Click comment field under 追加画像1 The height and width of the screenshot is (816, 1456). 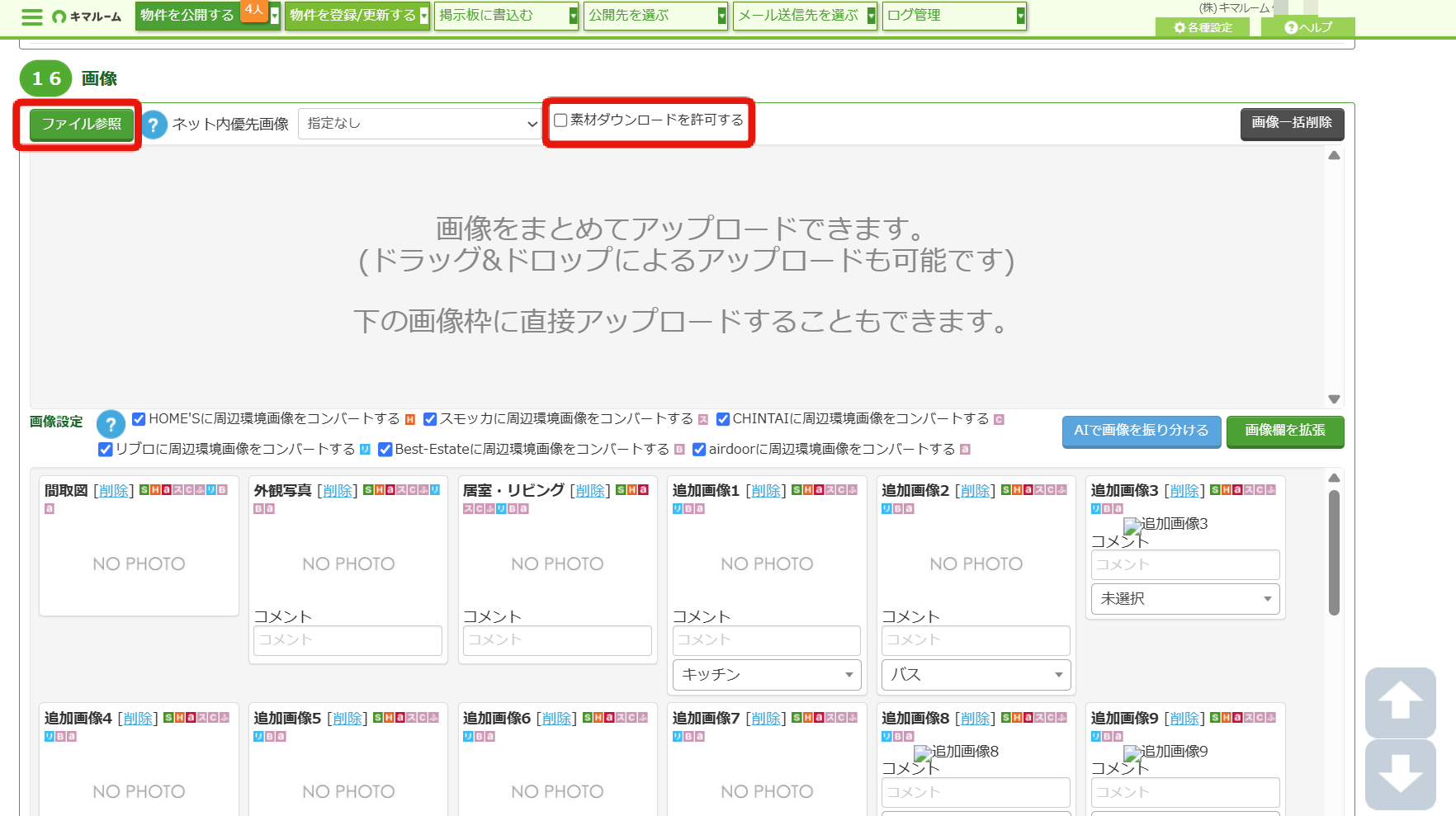[x=767, y=640]
